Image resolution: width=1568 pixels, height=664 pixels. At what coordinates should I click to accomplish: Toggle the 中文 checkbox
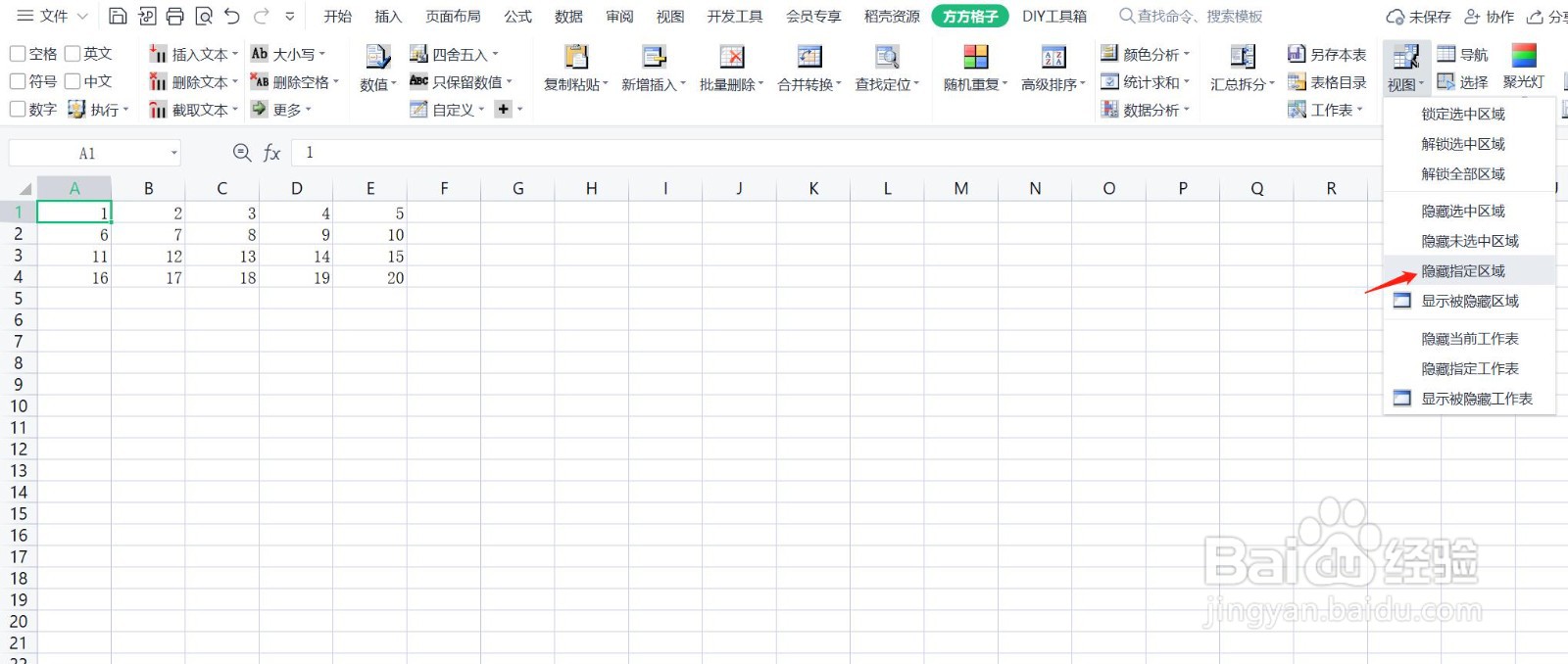(73, 80)
